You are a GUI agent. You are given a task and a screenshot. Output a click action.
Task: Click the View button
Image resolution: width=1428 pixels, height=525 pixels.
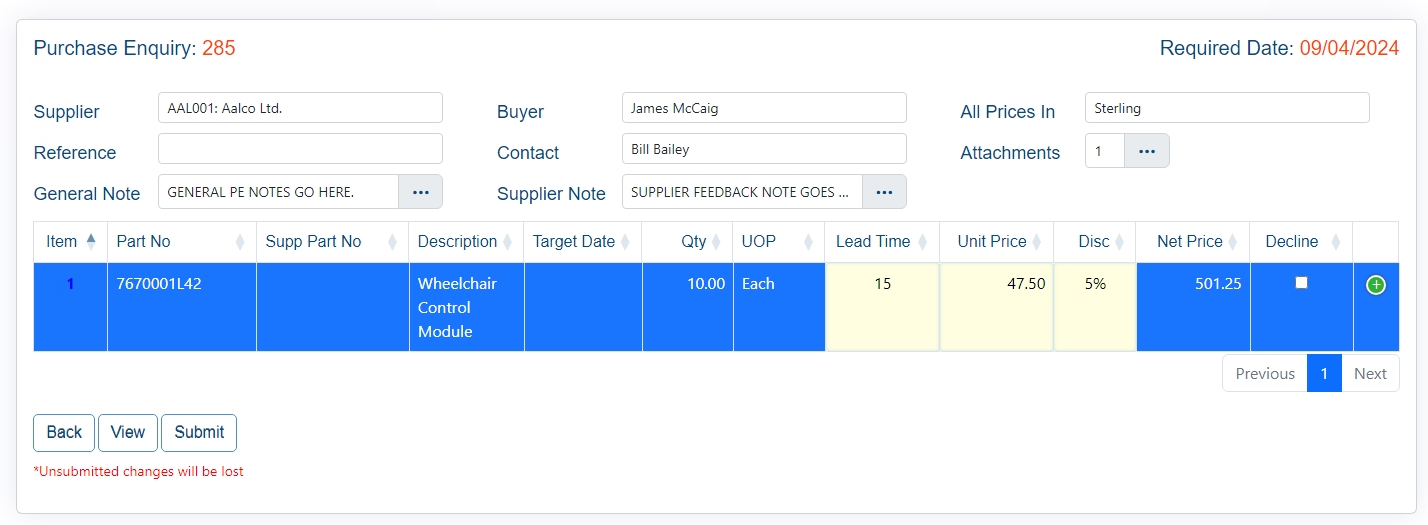coord(128,432)
